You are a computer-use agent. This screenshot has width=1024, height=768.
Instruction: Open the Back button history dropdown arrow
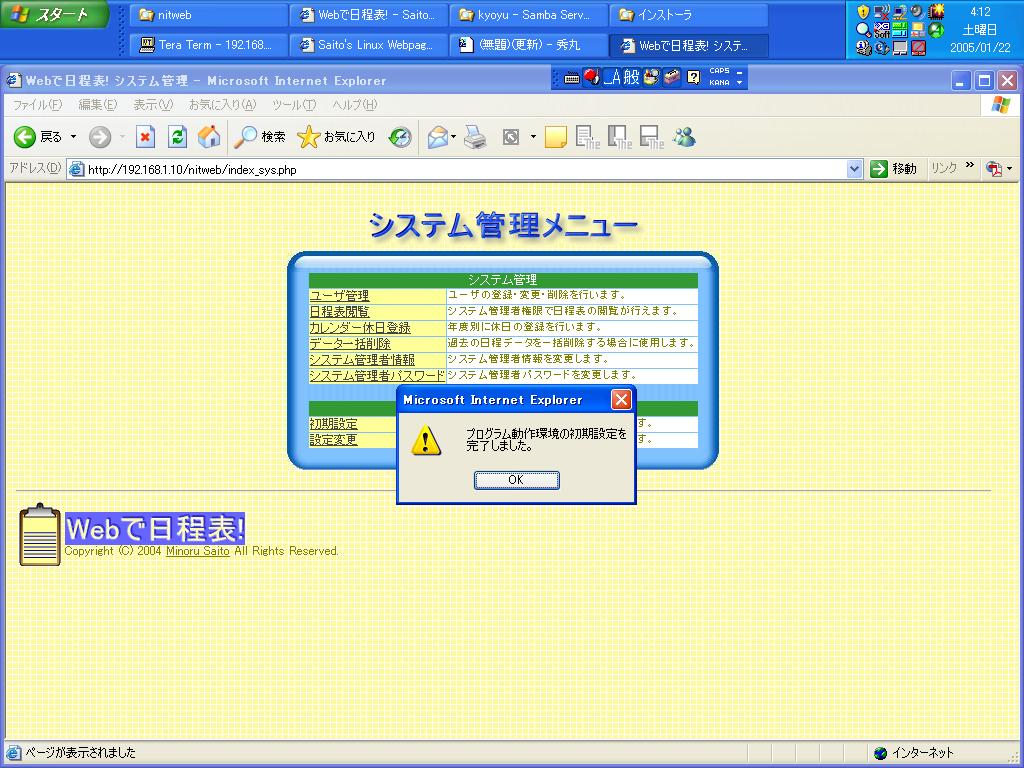[73, 137]
